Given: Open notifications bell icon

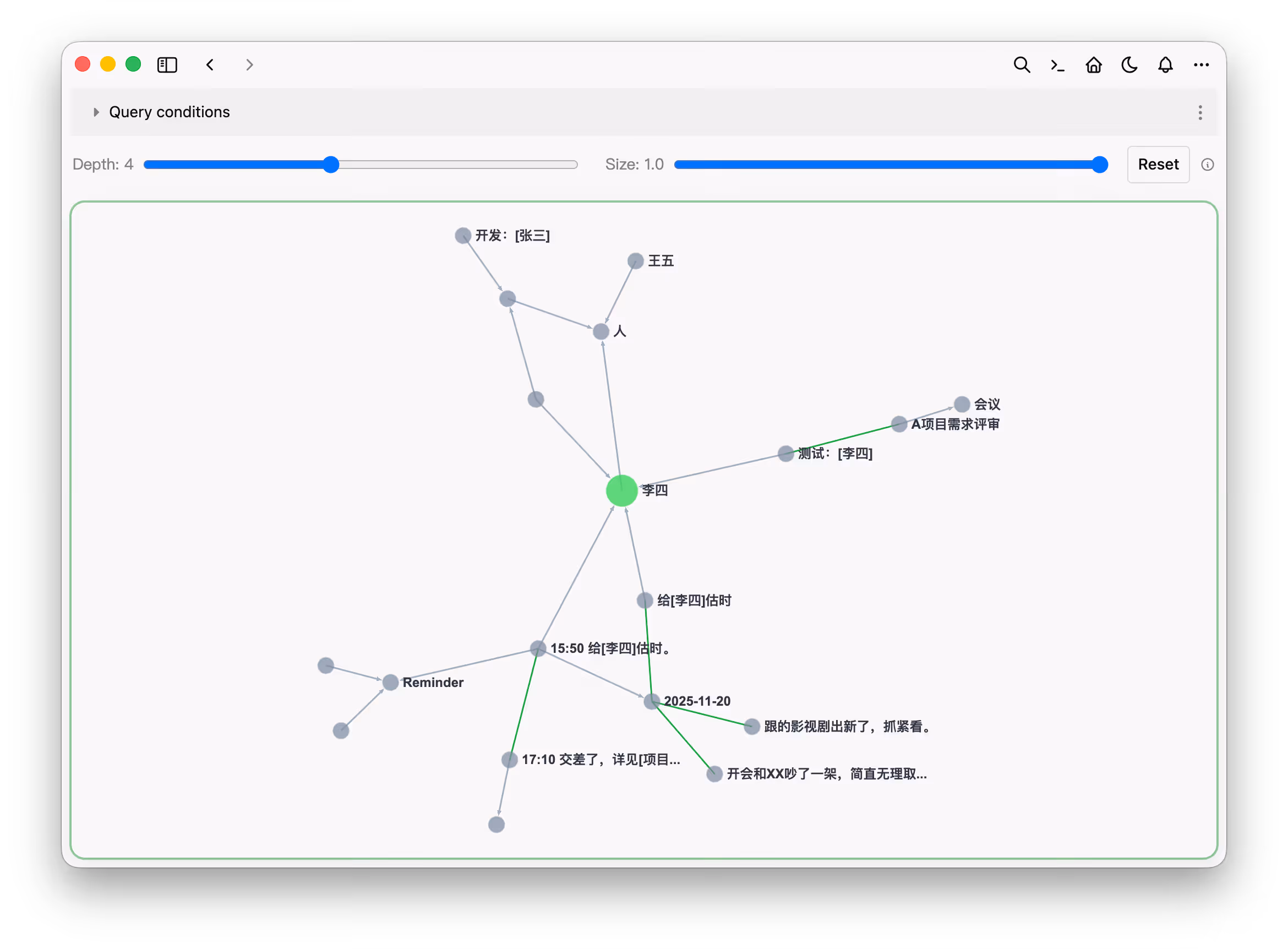Looking at the screenshot, I should click(x=1165, y=65).
